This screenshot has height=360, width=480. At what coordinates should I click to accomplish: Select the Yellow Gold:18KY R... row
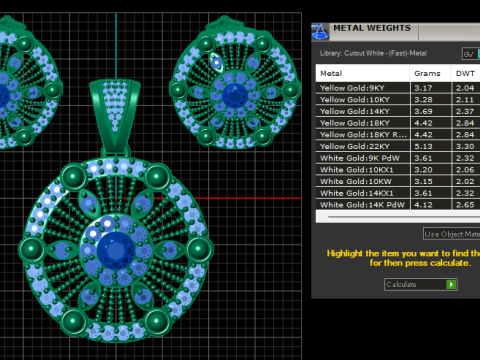coord(398,135)
